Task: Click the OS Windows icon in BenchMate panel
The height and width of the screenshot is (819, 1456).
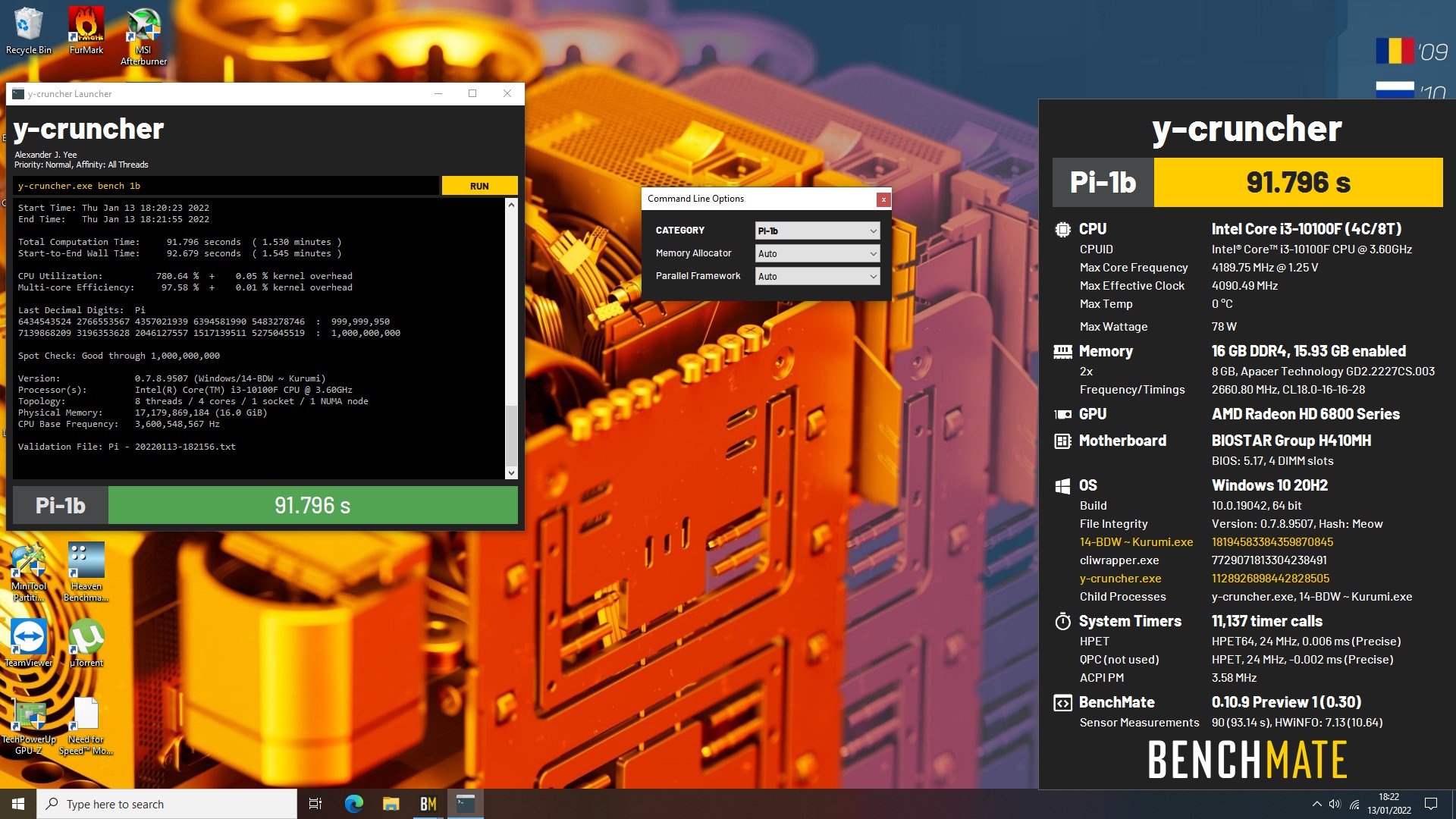Action: pos(1063,485)
